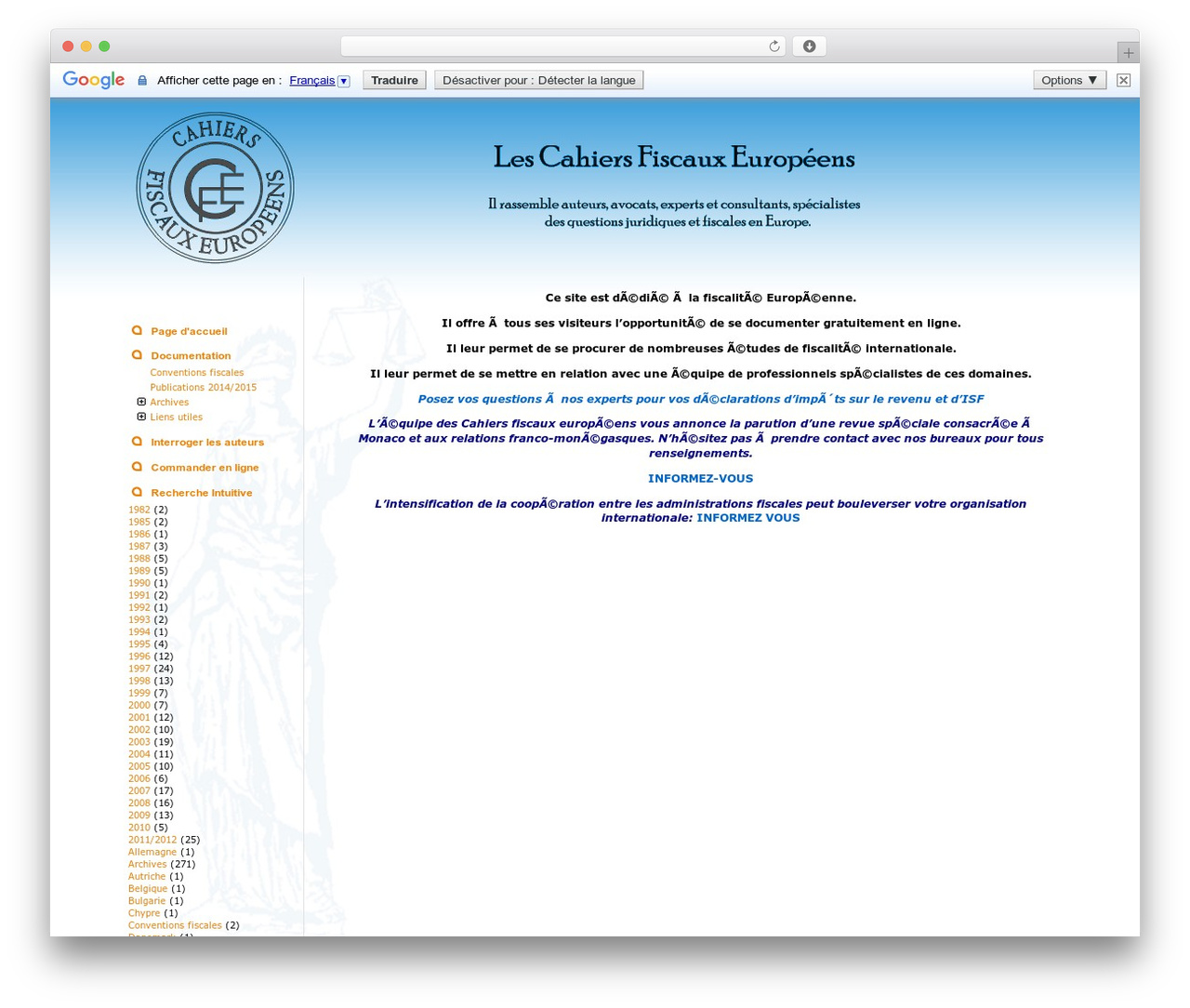The width and height of the screenshot is (1190, 1008).
Task: Select the Allemagne tag
Action: tap(152, 852)
